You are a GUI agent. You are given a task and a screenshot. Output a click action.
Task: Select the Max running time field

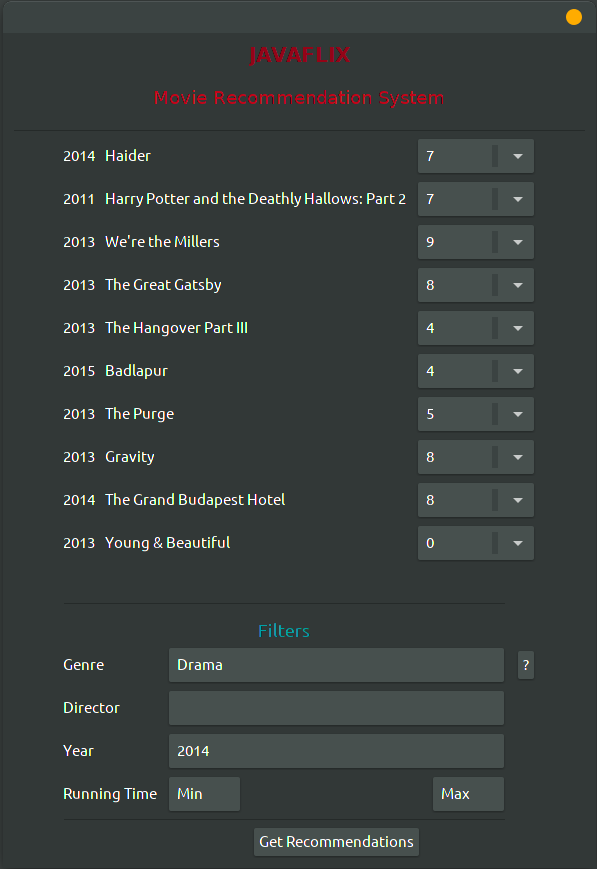pyautogui.click(x=468, y=794)
